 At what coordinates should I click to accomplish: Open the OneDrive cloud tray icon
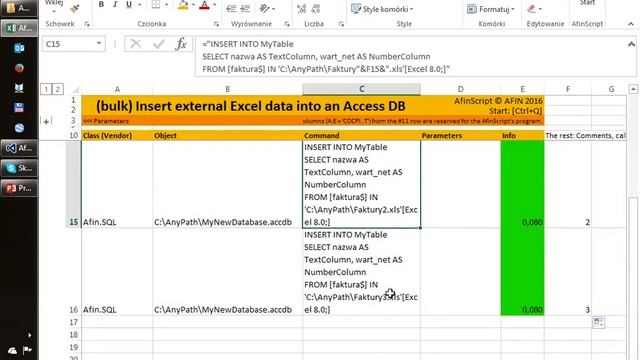coord(12,350)
